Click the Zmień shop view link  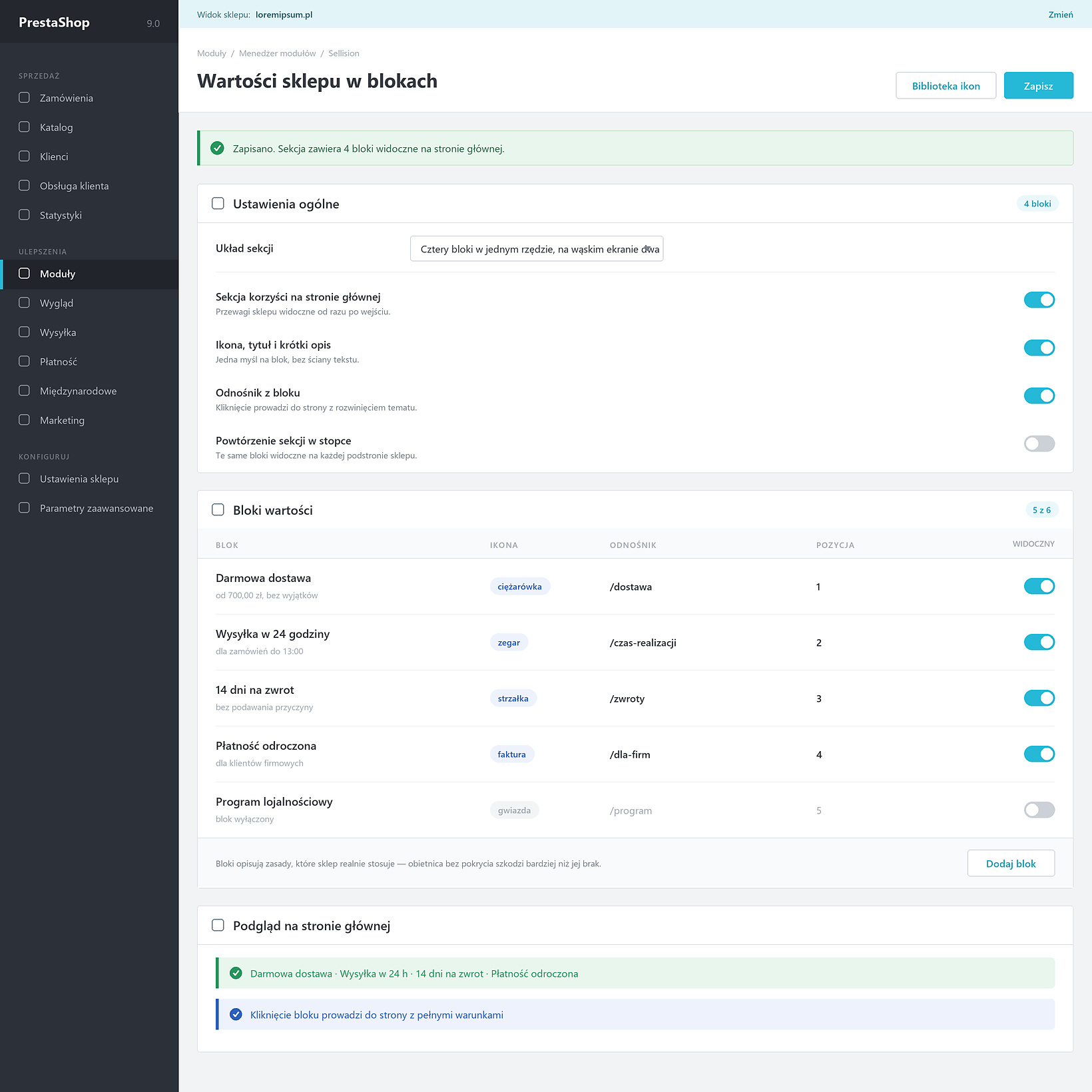coord(1060,15)
